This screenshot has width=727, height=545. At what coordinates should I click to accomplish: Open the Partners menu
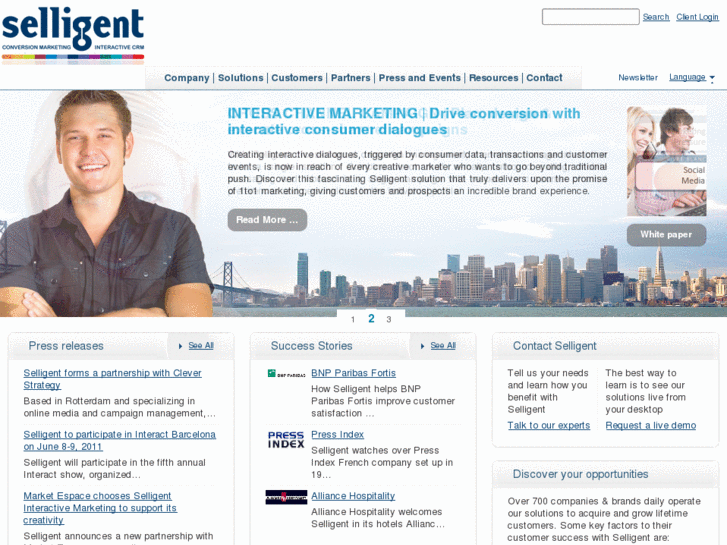351,78
